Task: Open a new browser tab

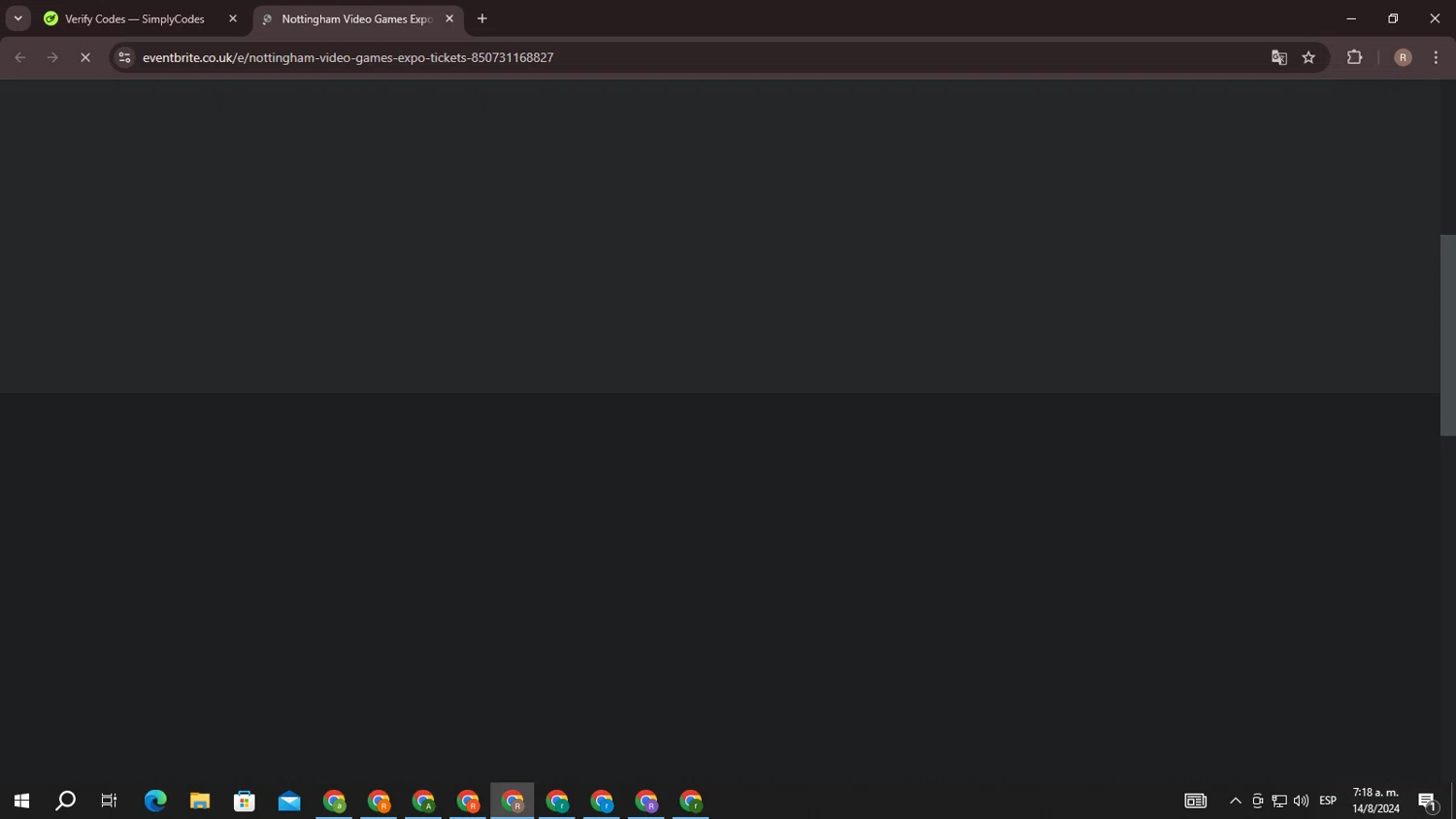Action: click(482, 18)
